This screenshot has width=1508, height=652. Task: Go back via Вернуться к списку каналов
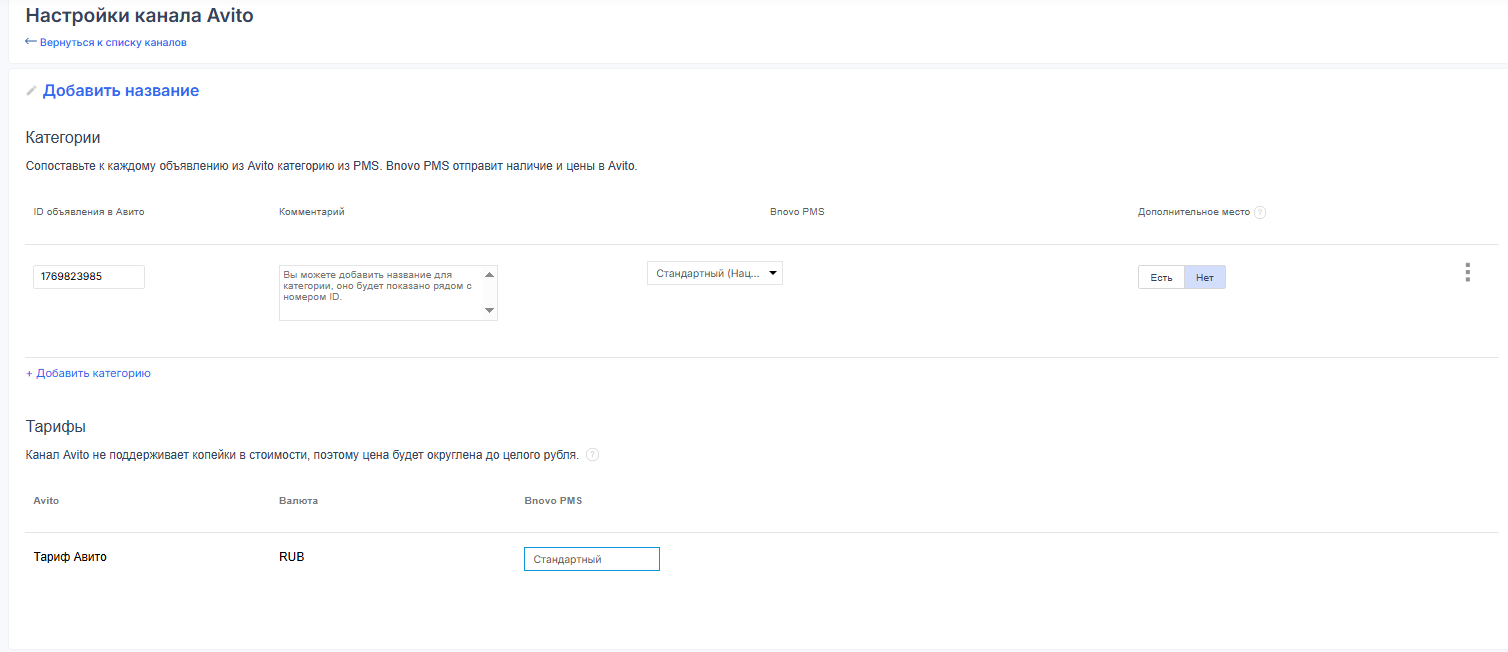tap(112, 42)
